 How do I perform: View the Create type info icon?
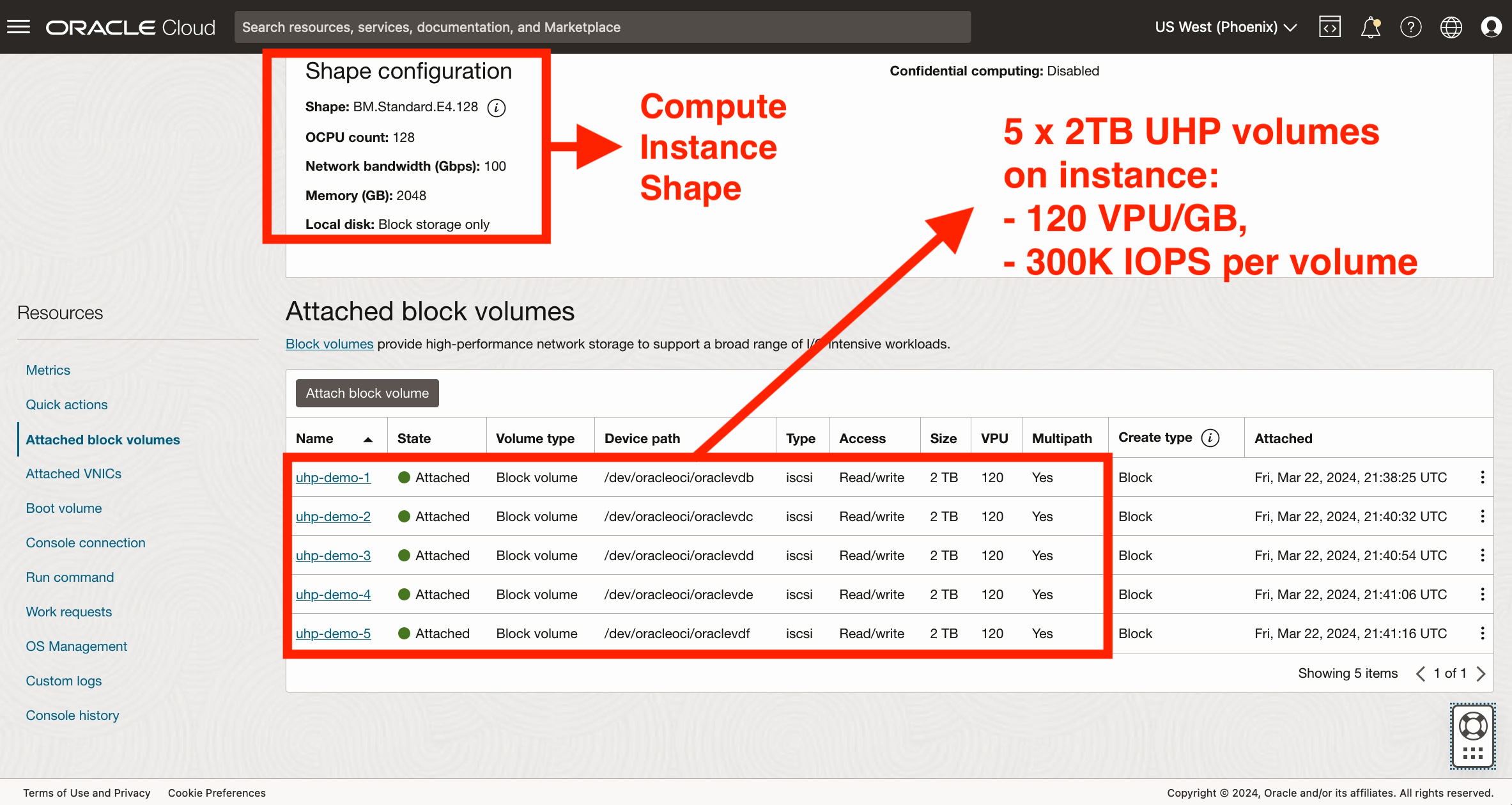point(1210,438)
